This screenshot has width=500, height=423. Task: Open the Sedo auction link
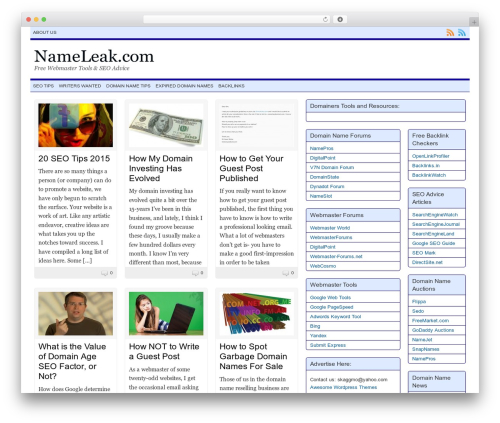418,311
